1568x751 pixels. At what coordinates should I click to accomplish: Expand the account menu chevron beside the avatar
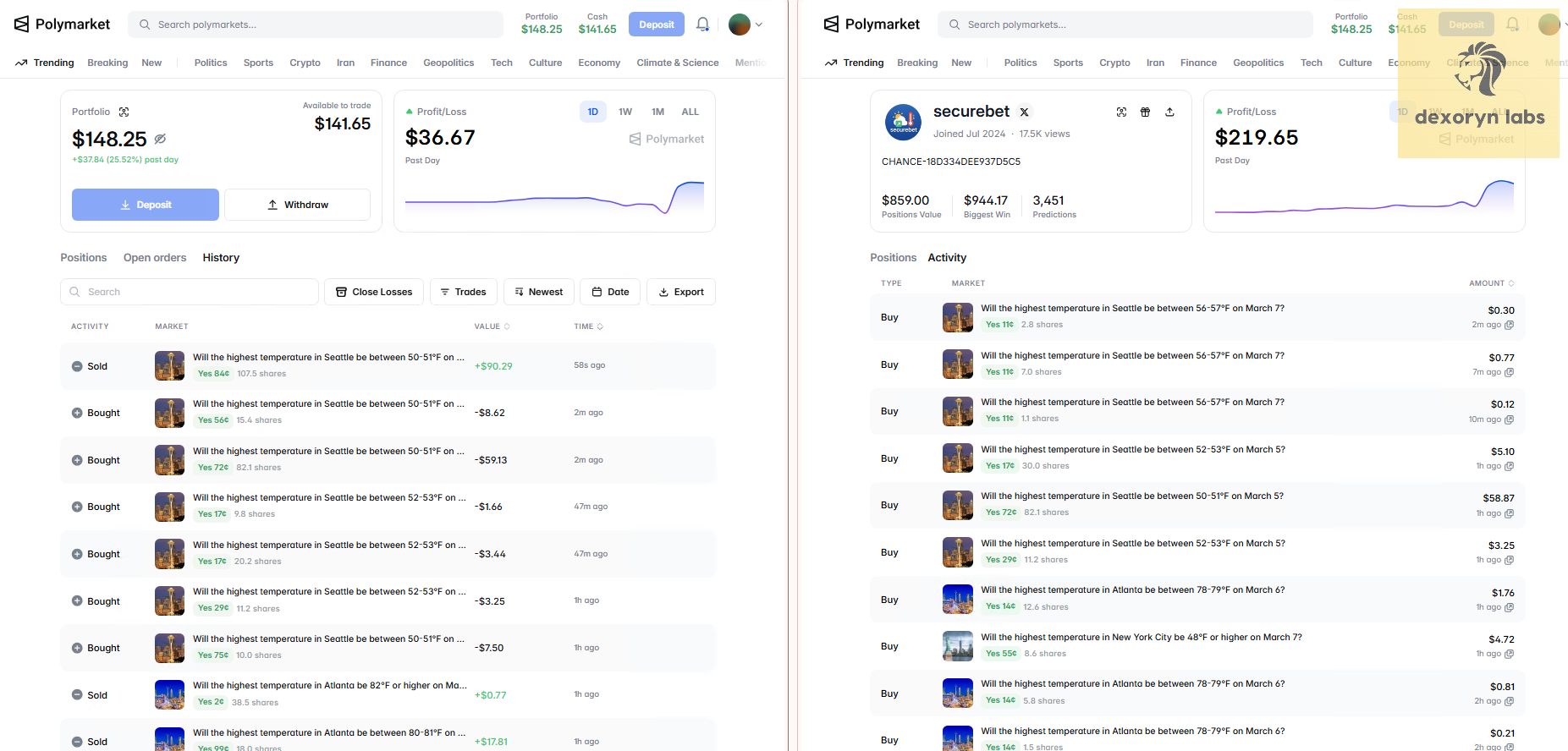758,25
